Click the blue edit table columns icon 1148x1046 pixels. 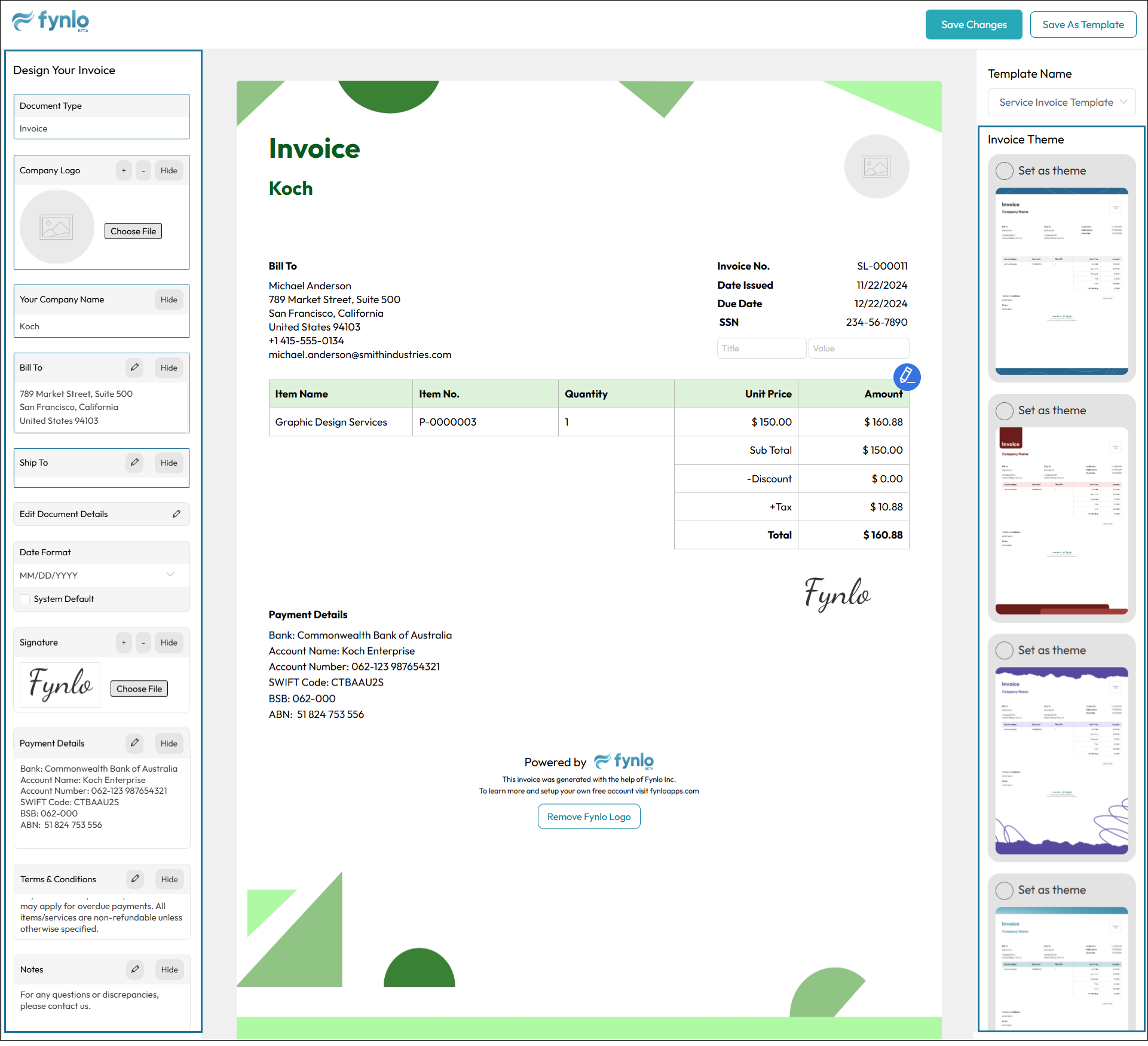907,377
